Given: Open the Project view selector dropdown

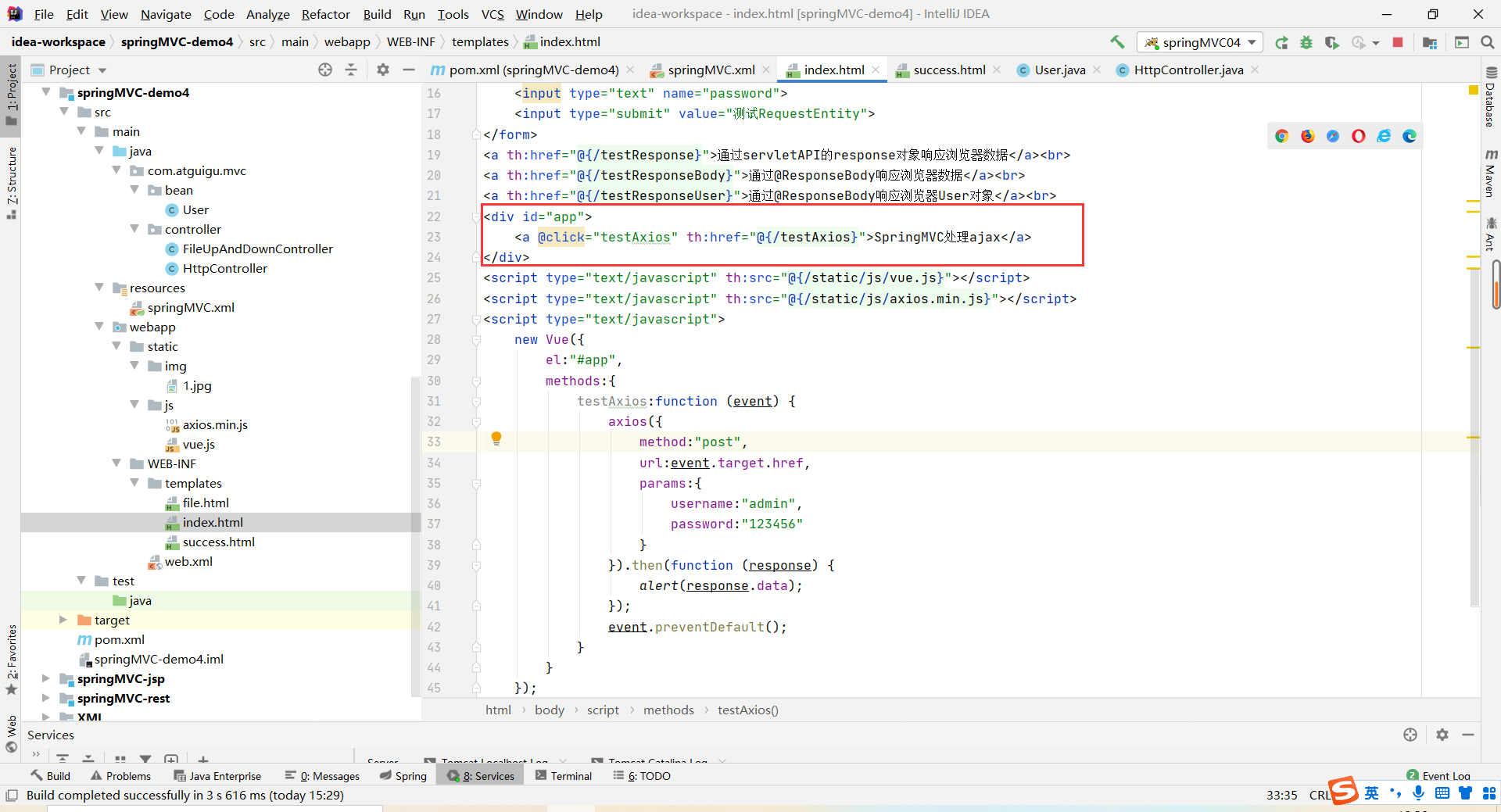Looking at the screenshot, I should [69, 70].
